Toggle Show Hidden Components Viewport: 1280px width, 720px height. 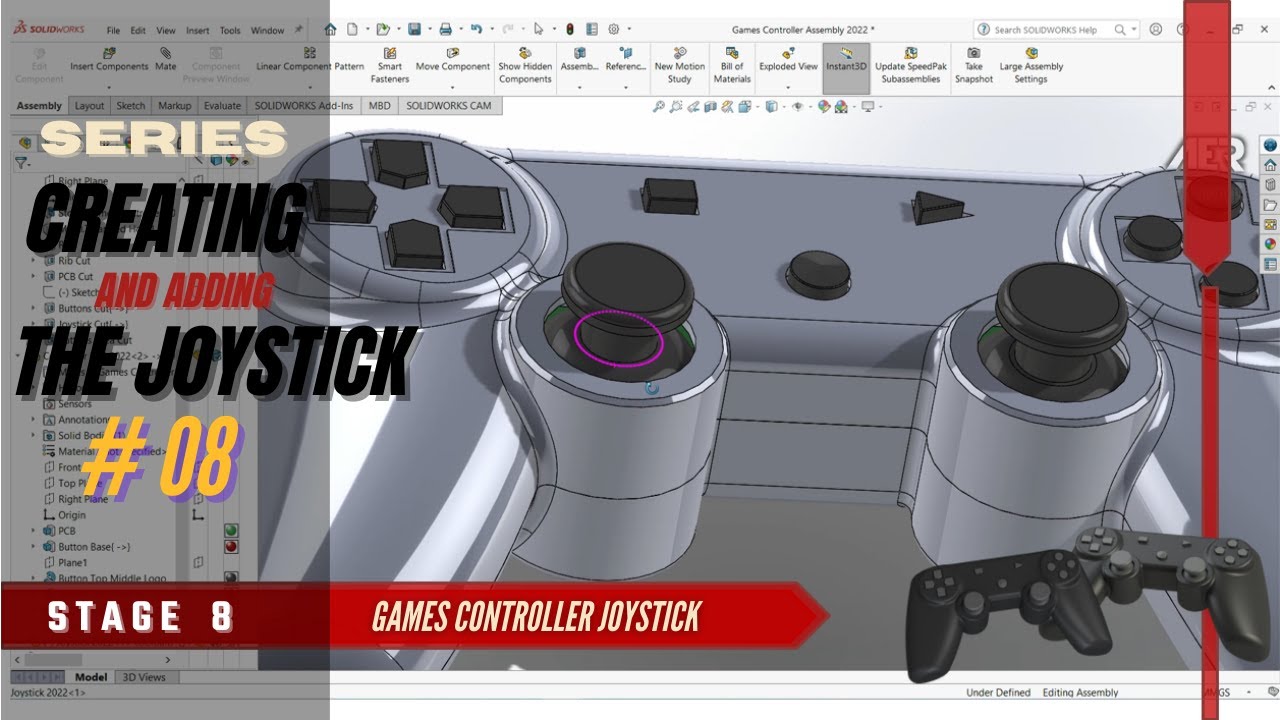point(525,65)
